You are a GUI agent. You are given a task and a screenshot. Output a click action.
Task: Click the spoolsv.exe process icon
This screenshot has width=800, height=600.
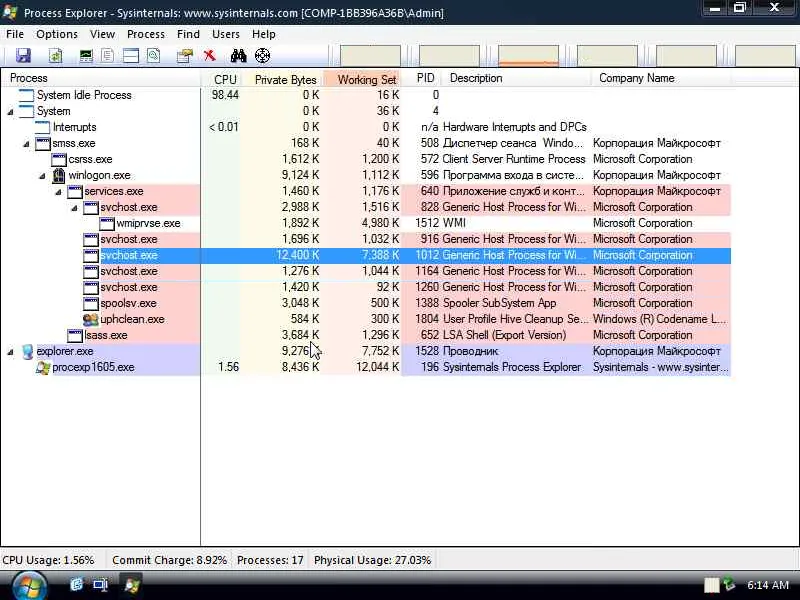[91, 304]
